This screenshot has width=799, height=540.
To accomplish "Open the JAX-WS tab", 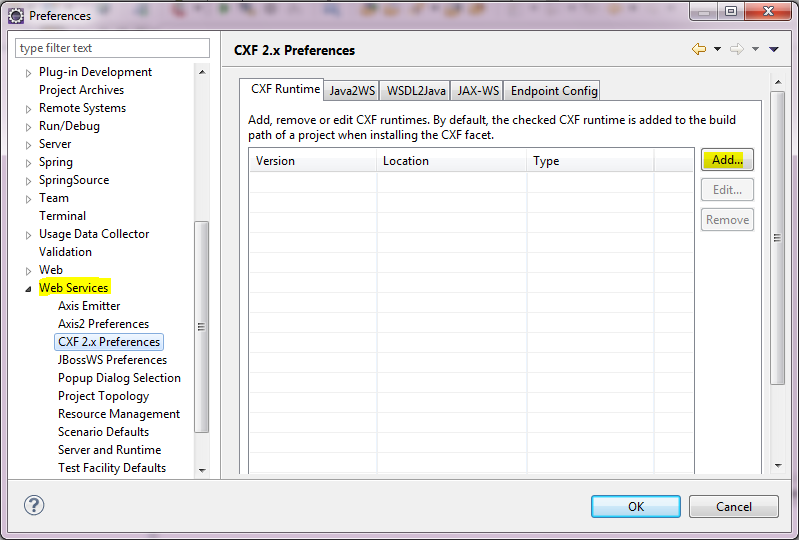I will coord(477,91).
